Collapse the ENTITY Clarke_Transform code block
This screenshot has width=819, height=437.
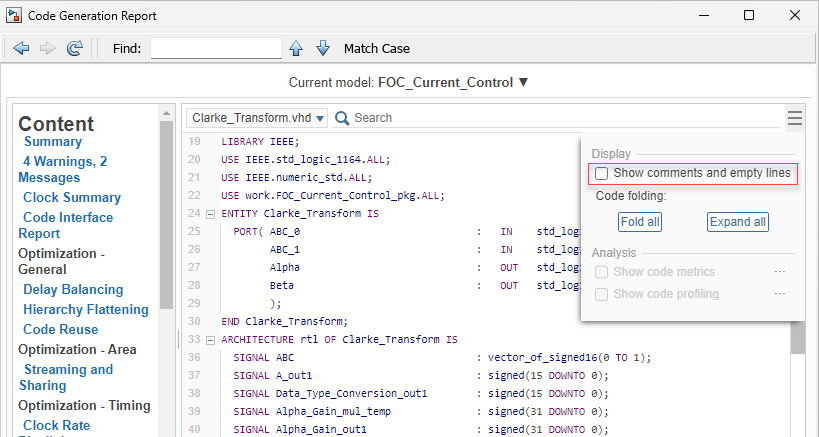[210, 214]
